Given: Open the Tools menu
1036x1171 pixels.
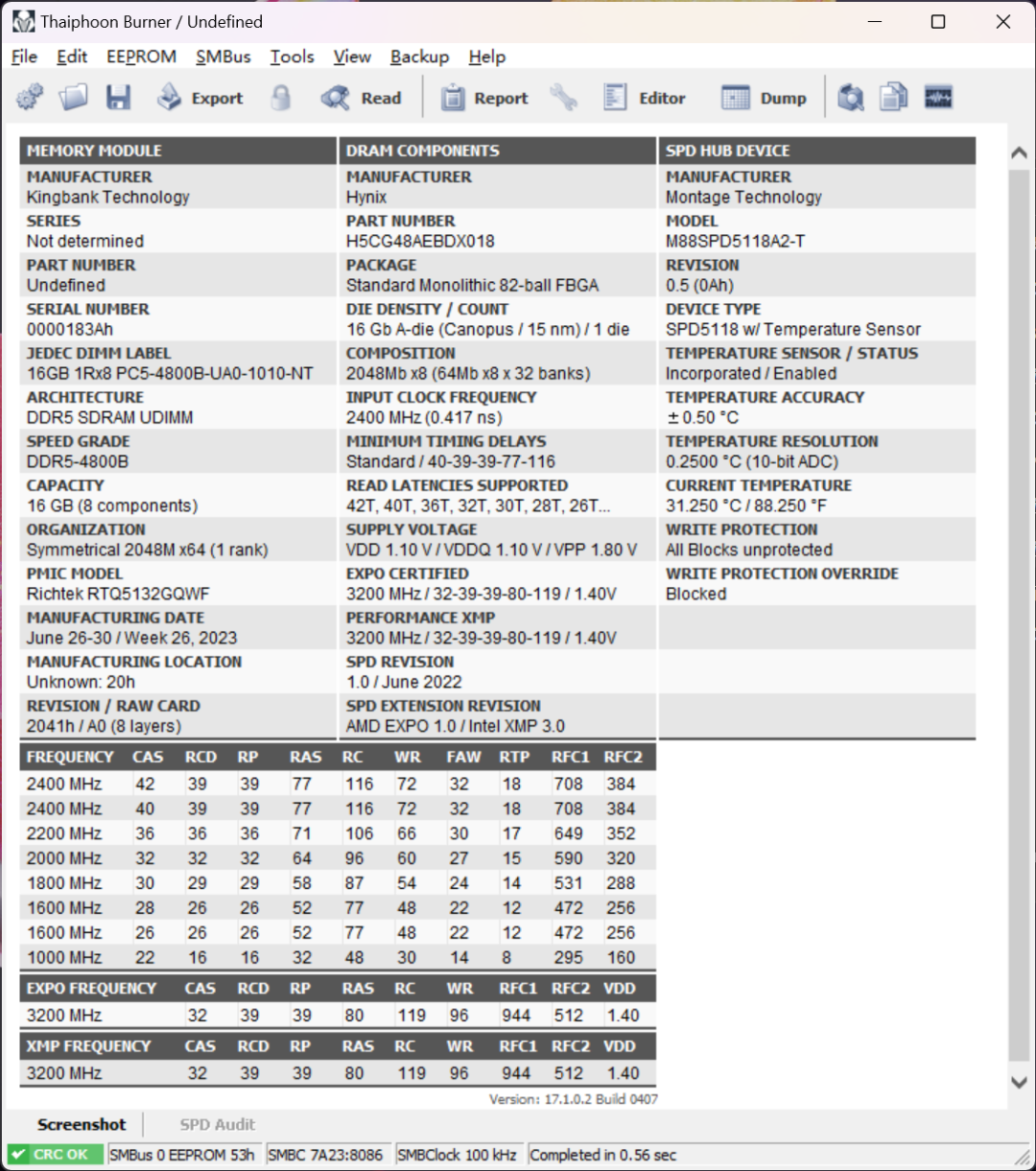Looking at the screenshot, I should tap(292, 57).
